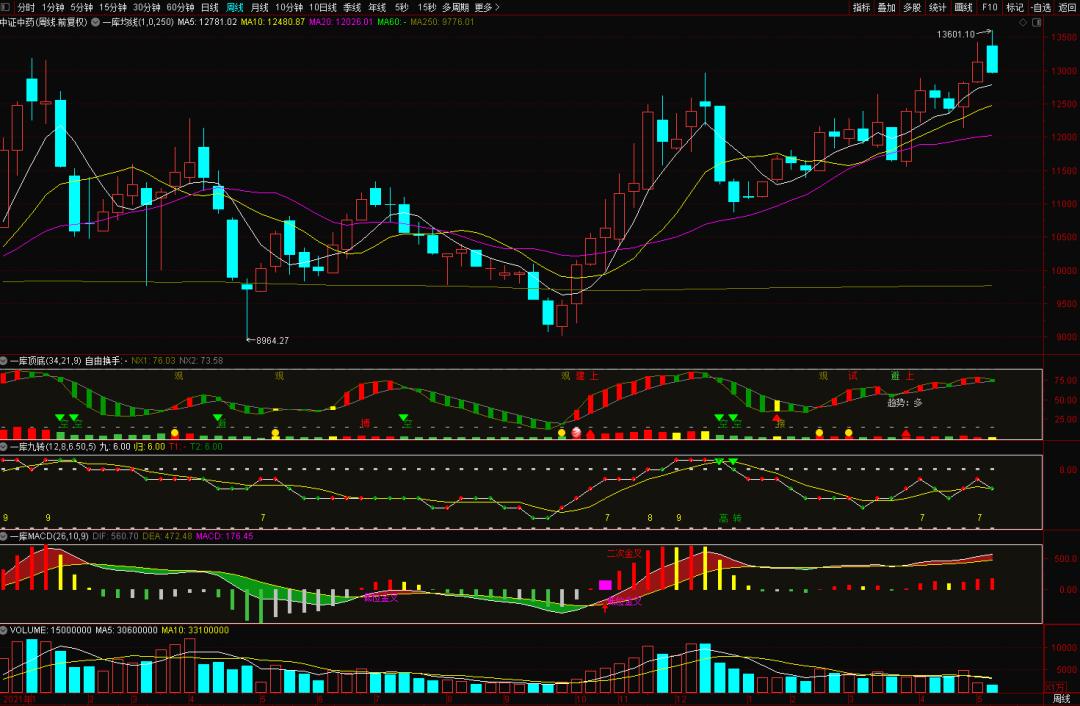Viewport: 1080px width, 706px height.
Task: Click the 中证中药(周线 前复权) title
Action: coord(44,22)
